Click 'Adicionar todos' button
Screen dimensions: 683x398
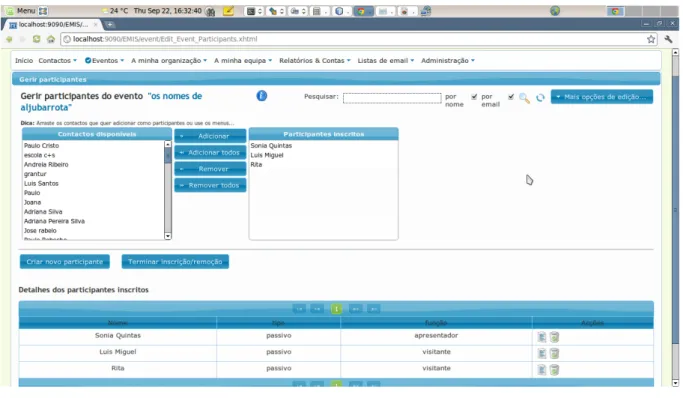pyautogui.click(x=210, y=152)
